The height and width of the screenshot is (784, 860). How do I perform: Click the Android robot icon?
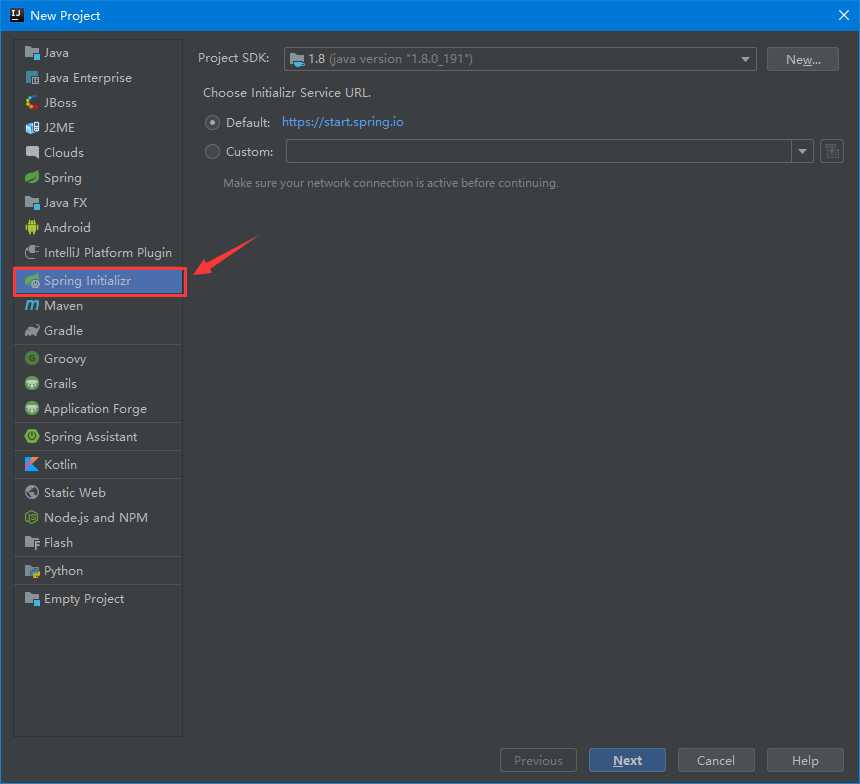(x=32, y=227)
